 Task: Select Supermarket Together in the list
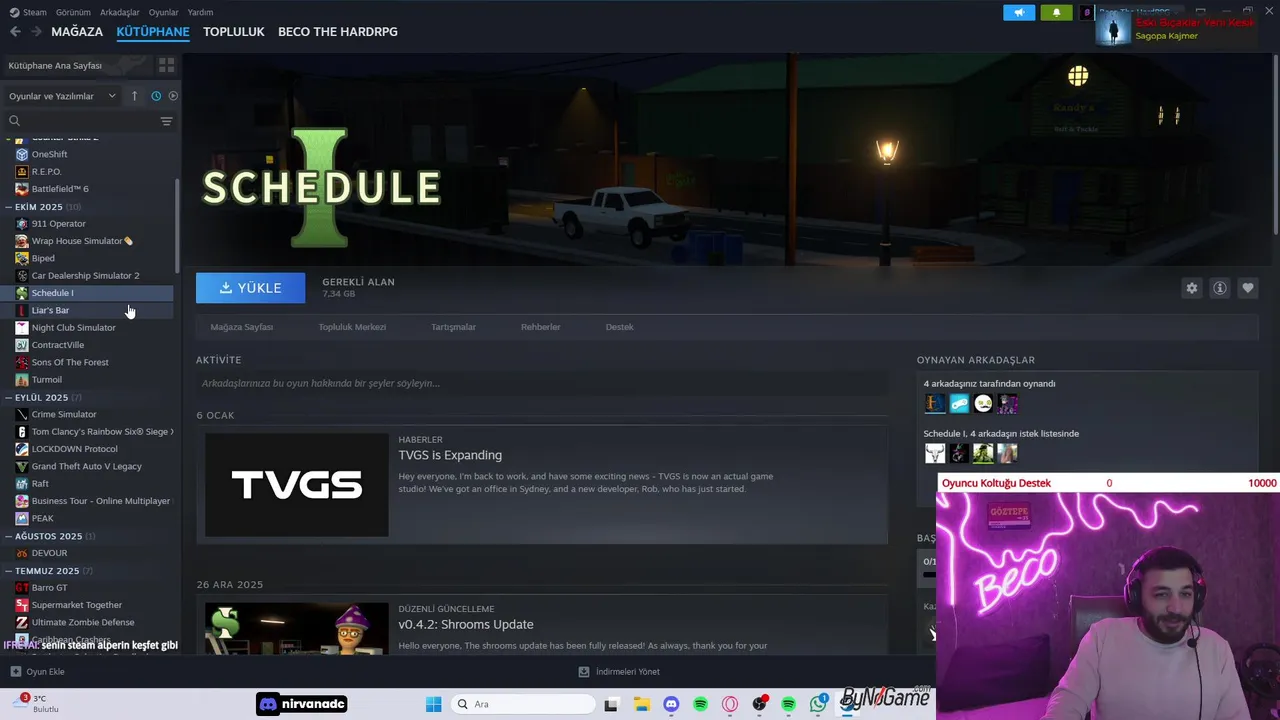pos(76,605)
